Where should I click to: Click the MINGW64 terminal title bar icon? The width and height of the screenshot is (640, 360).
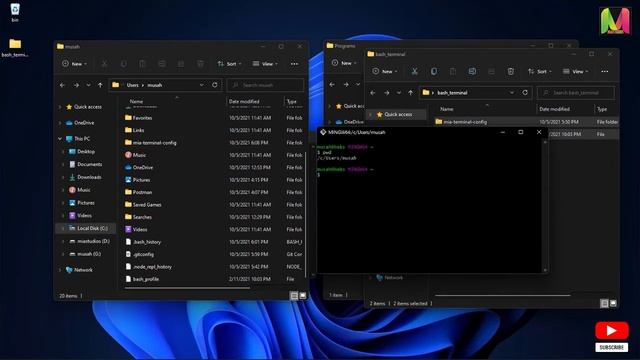pyautogui.click(x=323, y=132)
